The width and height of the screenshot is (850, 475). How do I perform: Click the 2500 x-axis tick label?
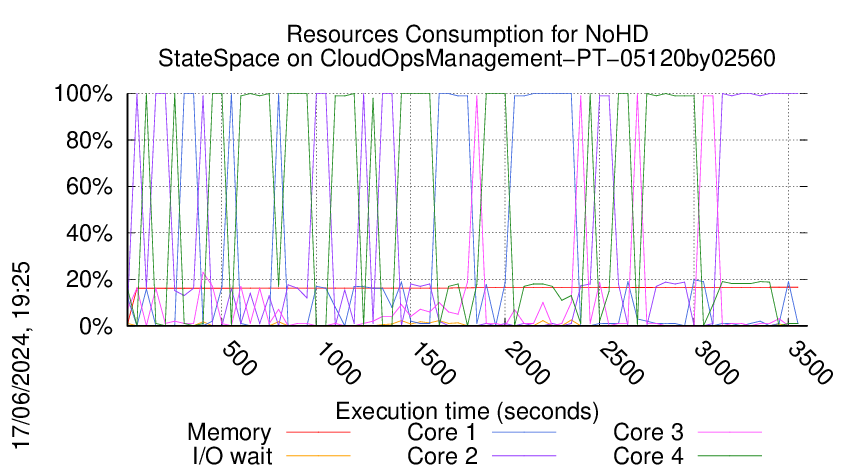pyautogui.click(x=621, y=363)
